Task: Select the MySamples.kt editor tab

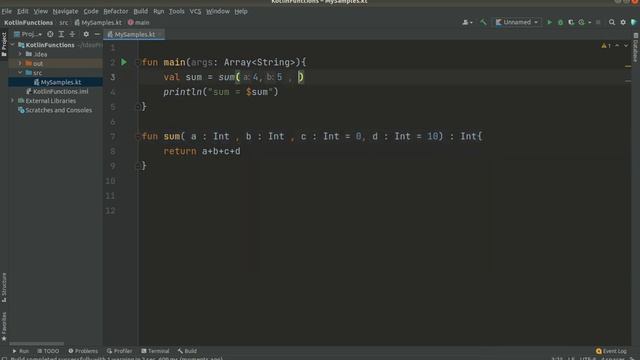Action: pyautogui.click(x=134, y=35)
